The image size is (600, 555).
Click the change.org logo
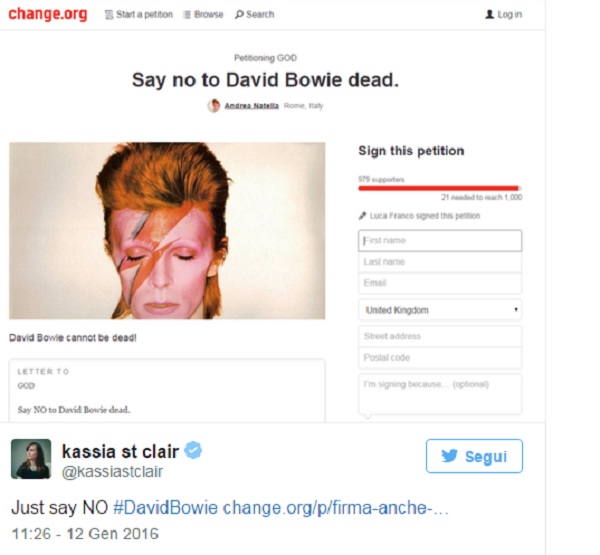pos(48,14)
